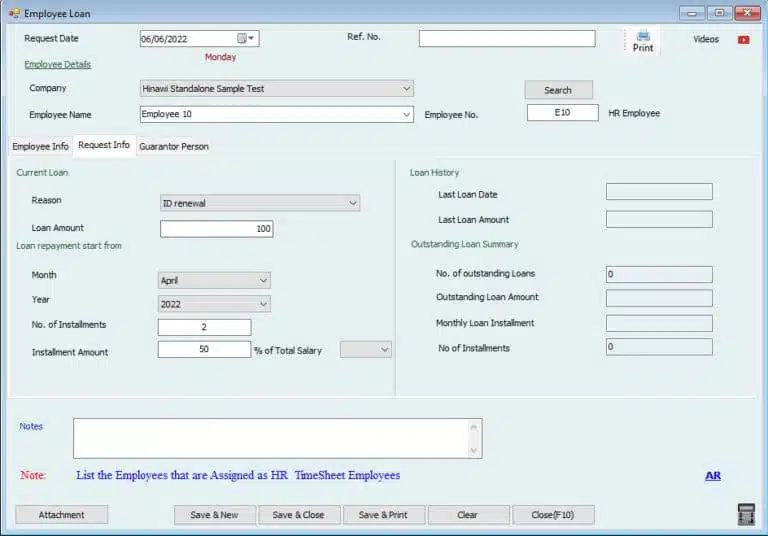Open the Employee Details link
768x536 pixels.
point(57,64)
